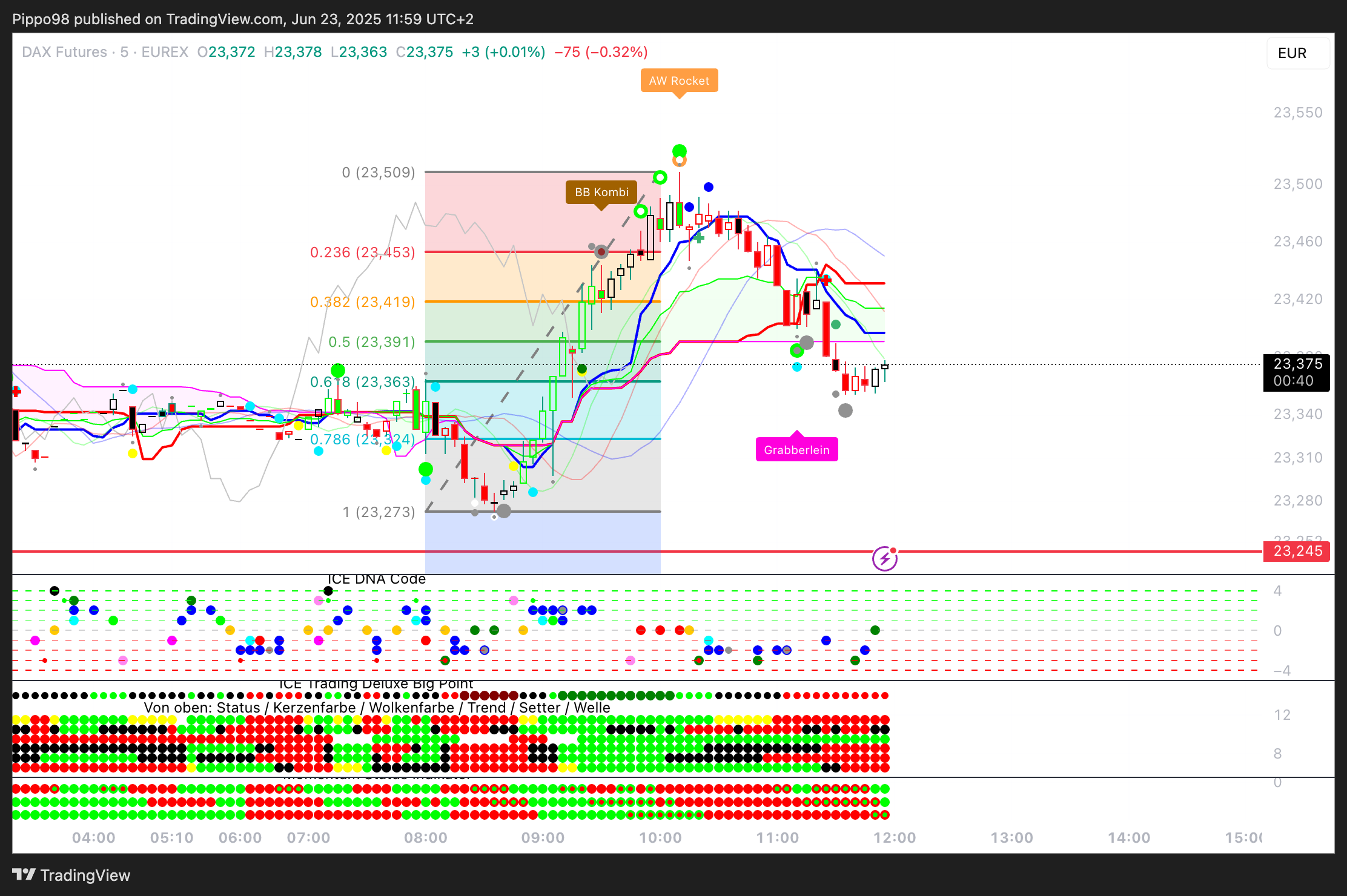Click the ICE DNA Code indicator title

(x=376, y=579)
